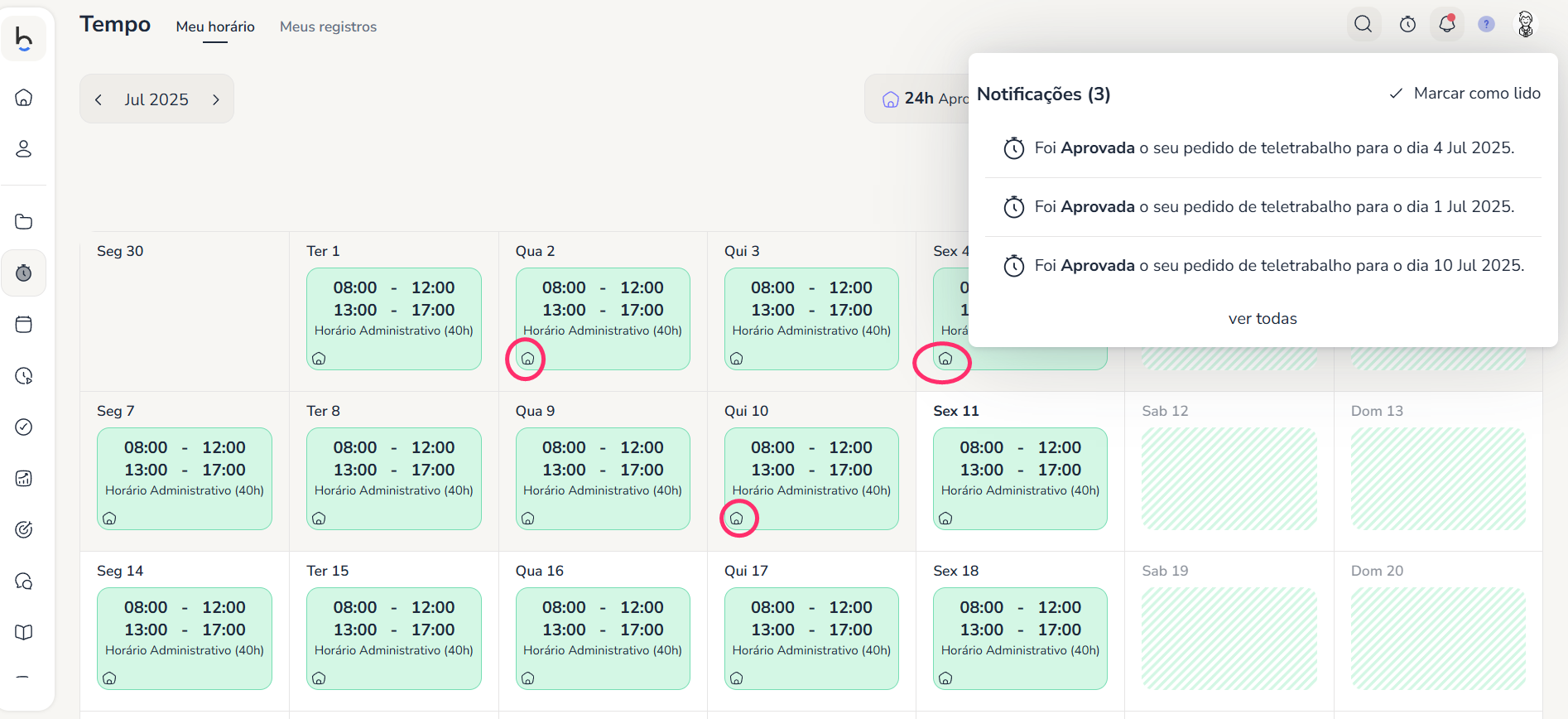Screen dimensions: 1568x719
Task: Go to next month arrow
Action: click(216, 99)
